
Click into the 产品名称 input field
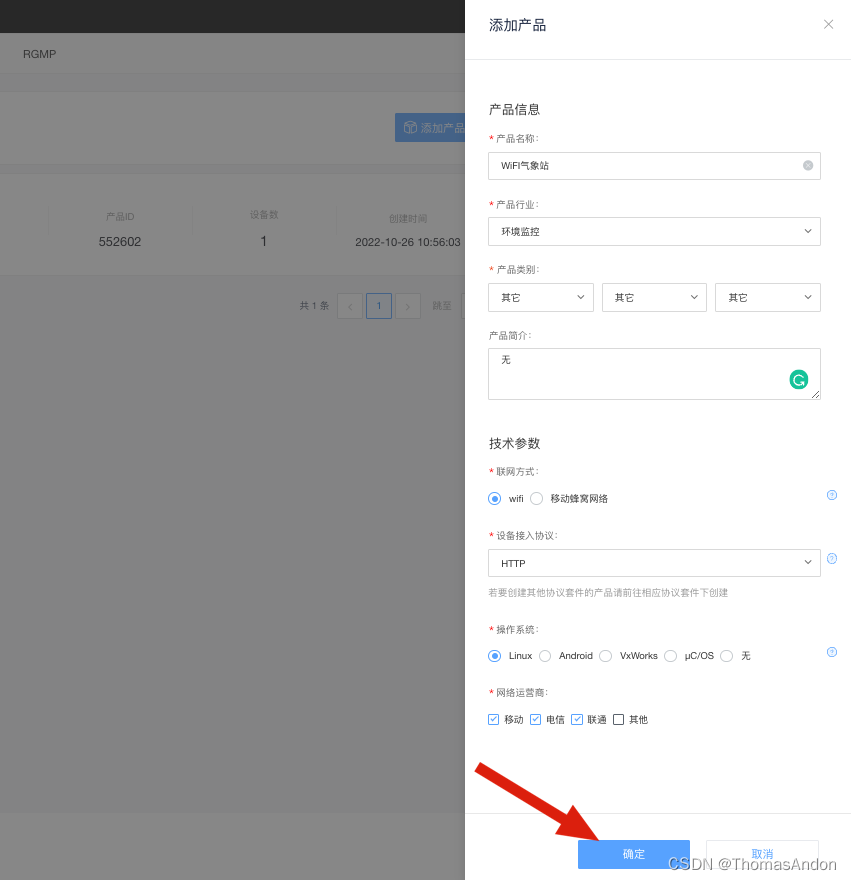point(654,166)
